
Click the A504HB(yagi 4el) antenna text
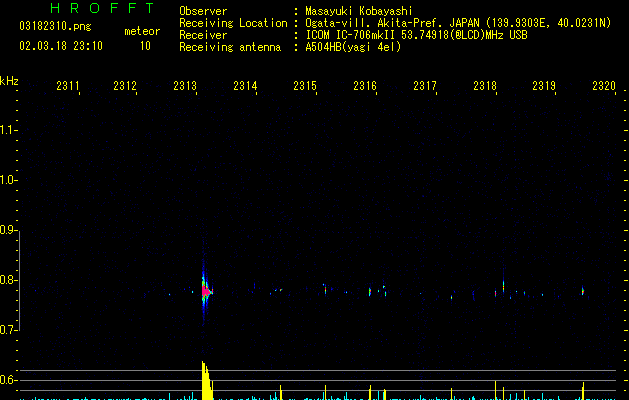[x=353, y=47]
